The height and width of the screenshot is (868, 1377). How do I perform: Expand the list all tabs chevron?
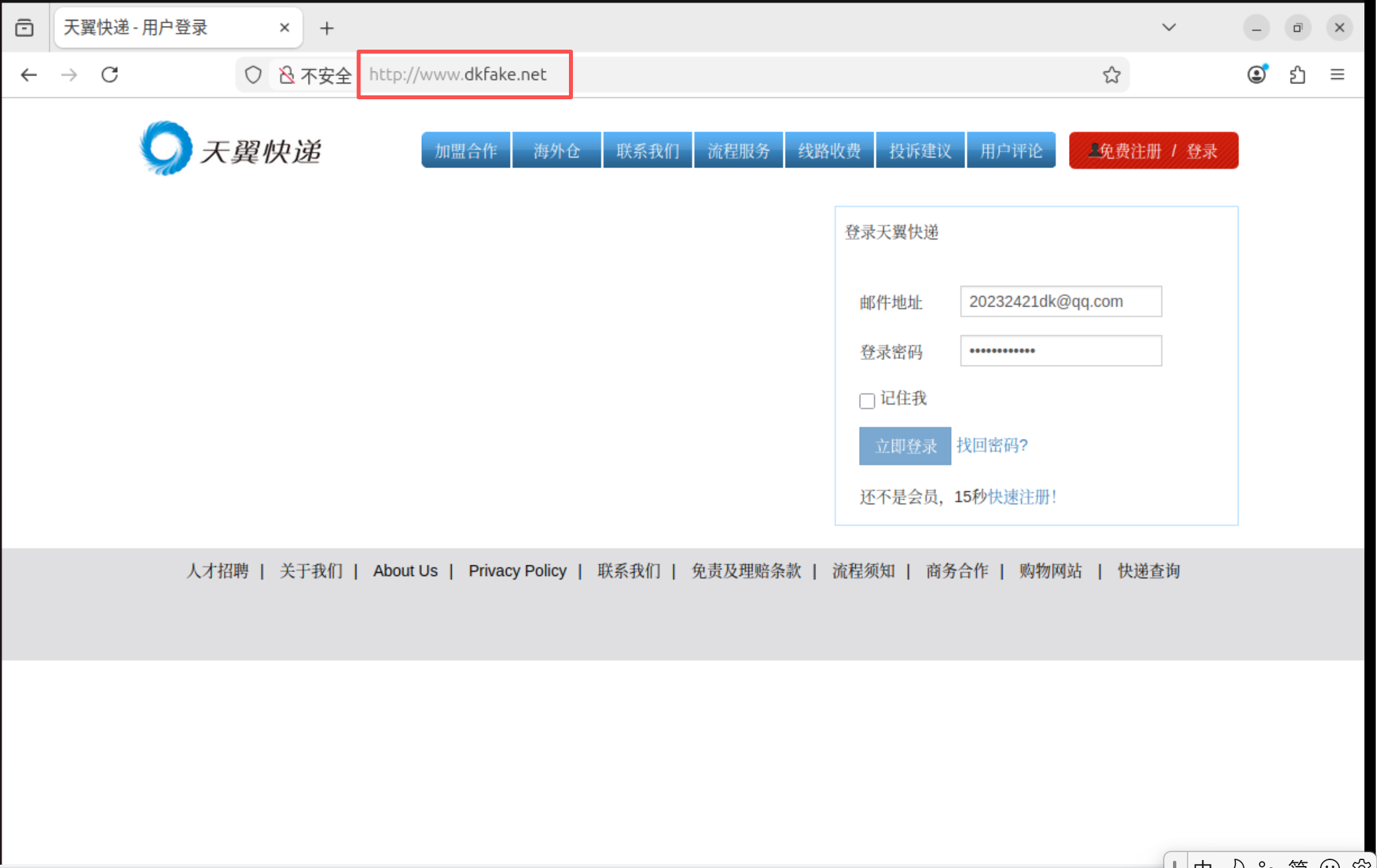1169,28
